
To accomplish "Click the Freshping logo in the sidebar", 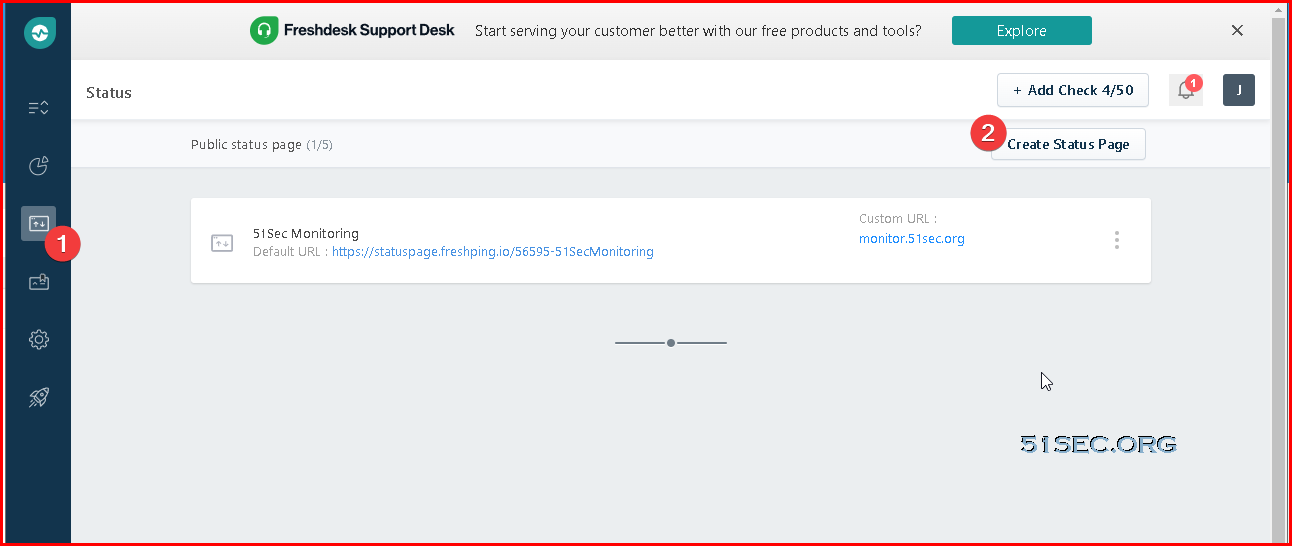I will [39, 33].
